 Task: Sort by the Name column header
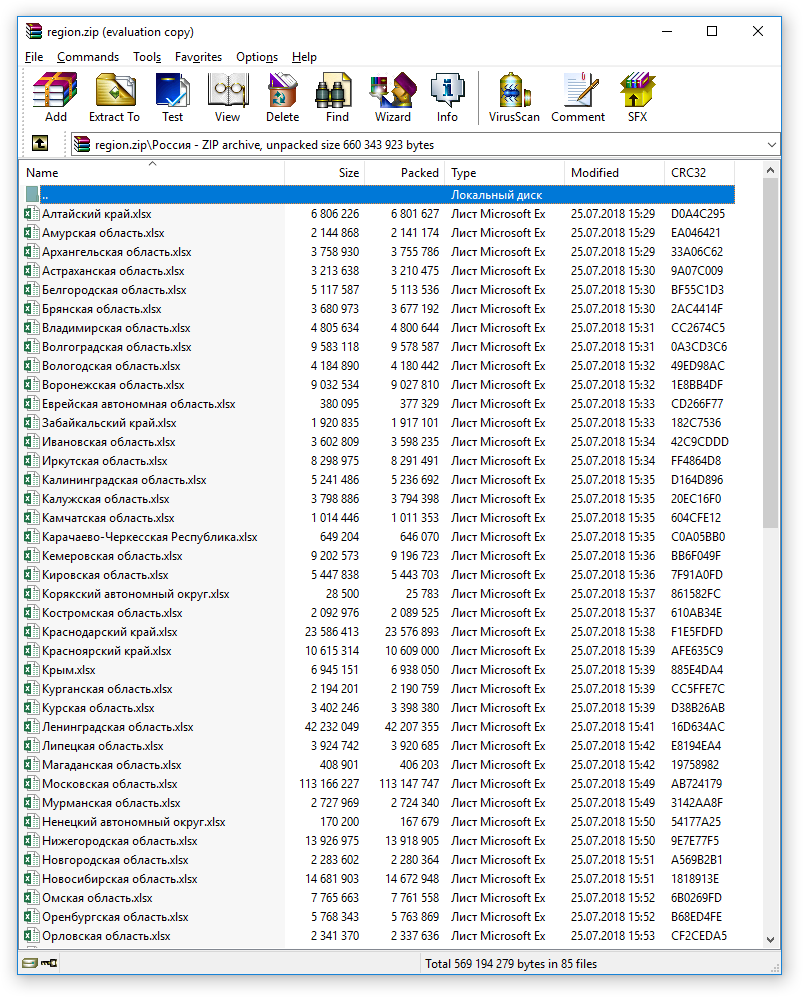pyautogui.click(x=153, y=172)
